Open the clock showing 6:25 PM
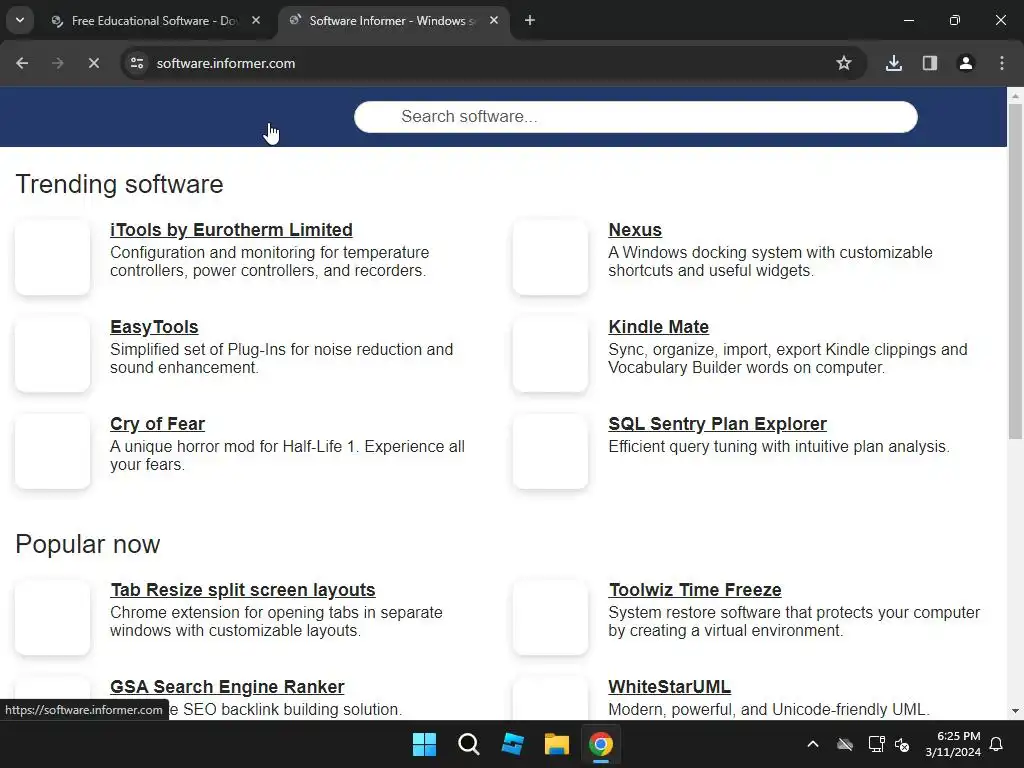The image size is (1024, 768). (953, 744)
